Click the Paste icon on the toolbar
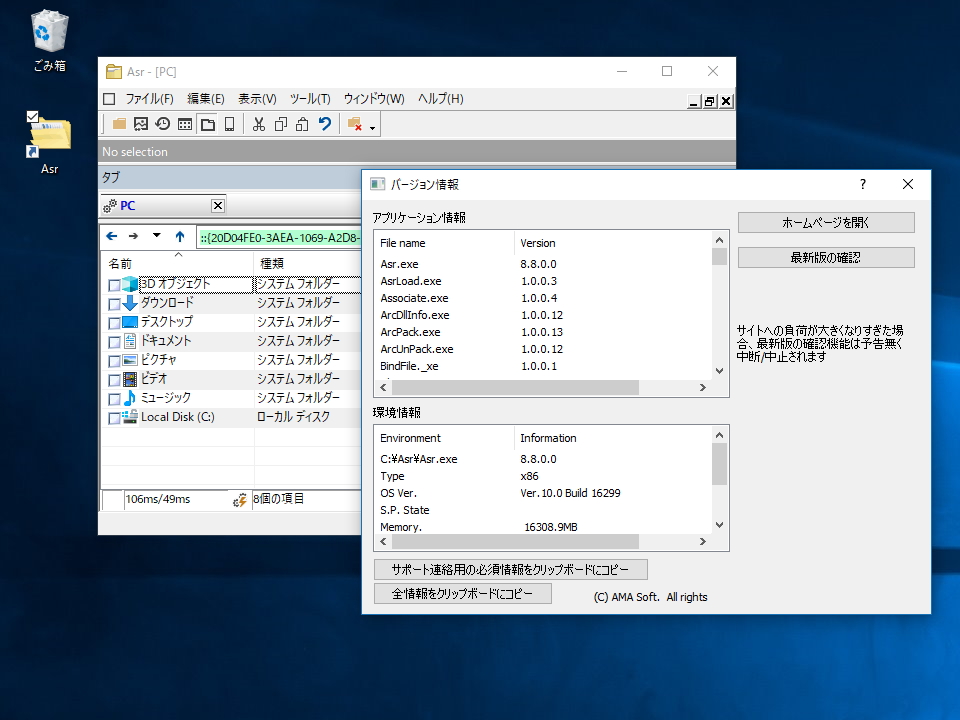The width and height of the screenshot is (960, 720). (x=302, y=123)
